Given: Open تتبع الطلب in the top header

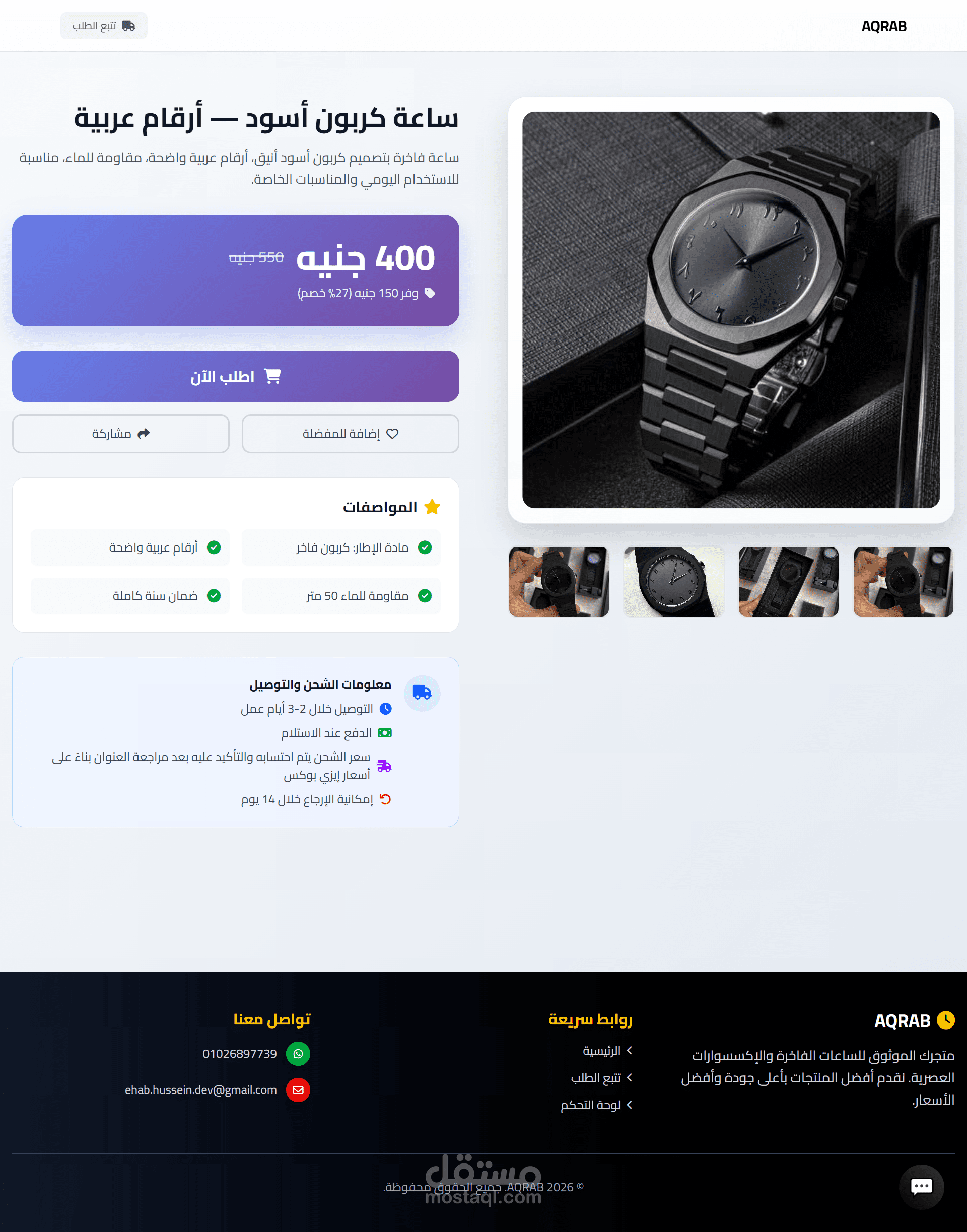Looking at the screenshot, I should pyautogui.click(x=104, y=26).
